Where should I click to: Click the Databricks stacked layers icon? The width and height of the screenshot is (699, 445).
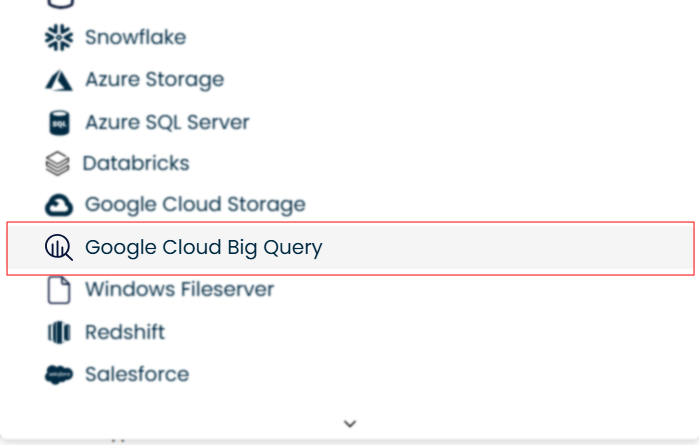coord(59,163)
